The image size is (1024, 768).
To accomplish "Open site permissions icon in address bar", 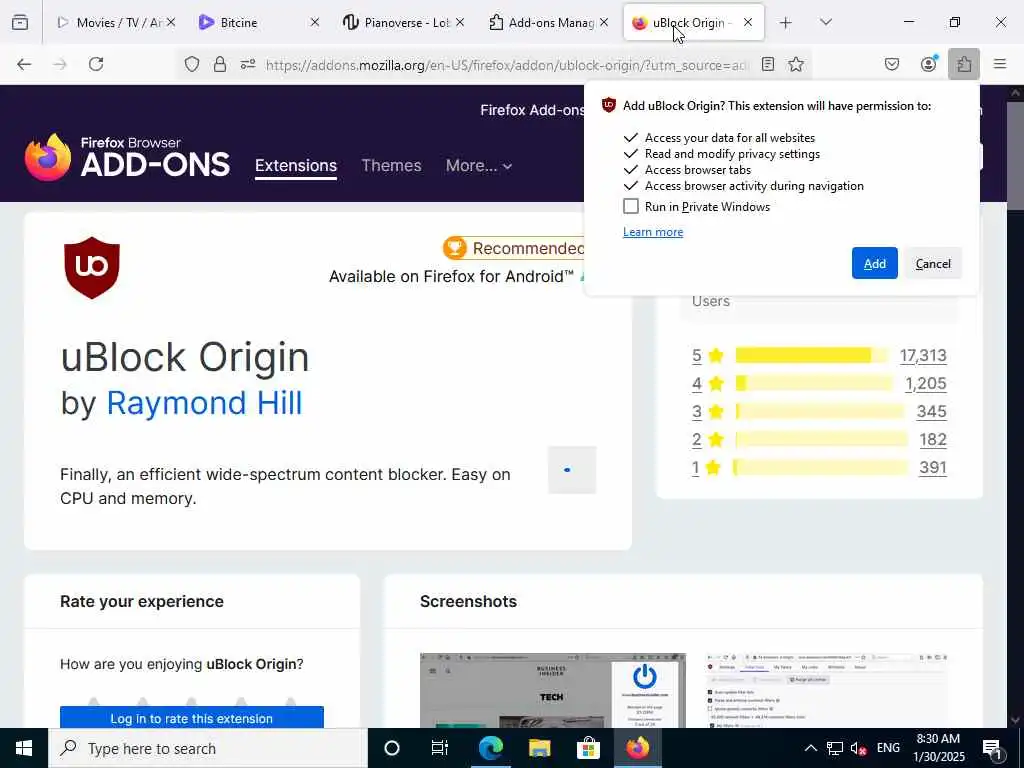I will (248, 64).
